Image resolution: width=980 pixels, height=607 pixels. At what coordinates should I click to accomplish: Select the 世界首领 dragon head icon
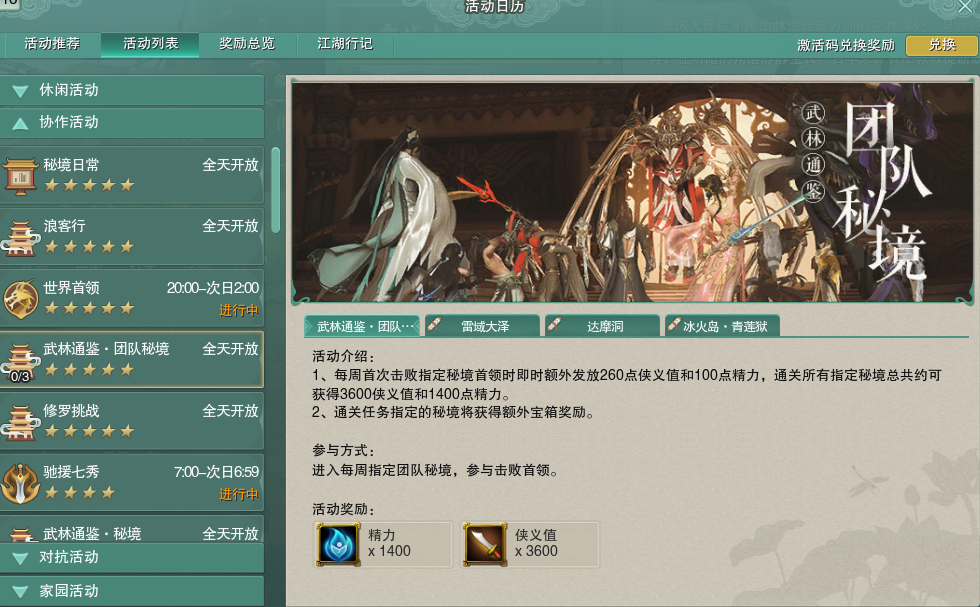[21, 299]
